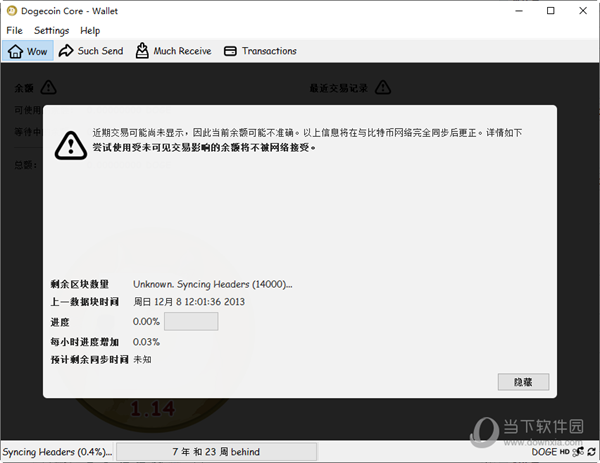
Task: Click the 剩余区块数量 label
Action: point(80,284)
